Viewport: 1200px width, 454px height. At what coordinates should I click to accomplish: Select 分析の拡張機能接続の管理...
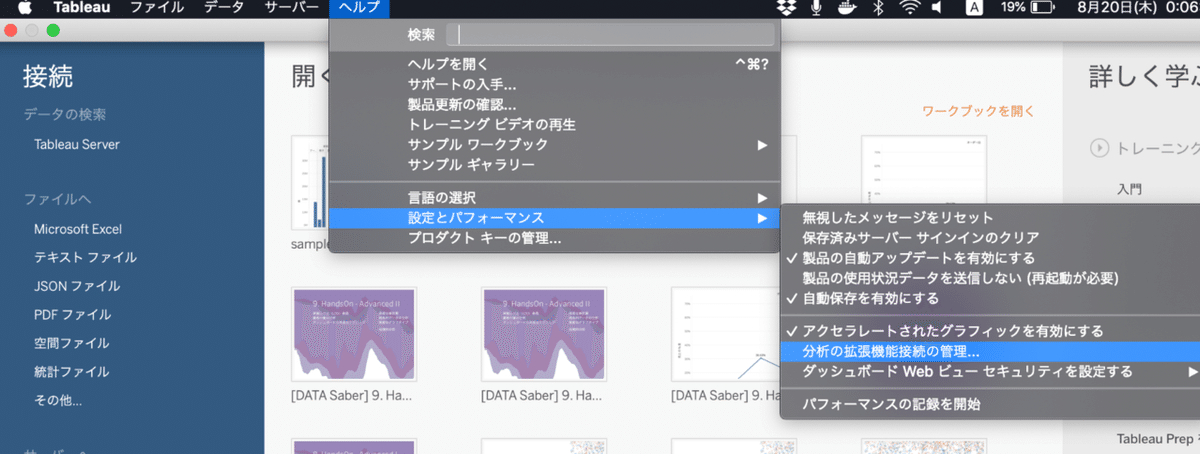pyautogui.click(x=990, y=351)
